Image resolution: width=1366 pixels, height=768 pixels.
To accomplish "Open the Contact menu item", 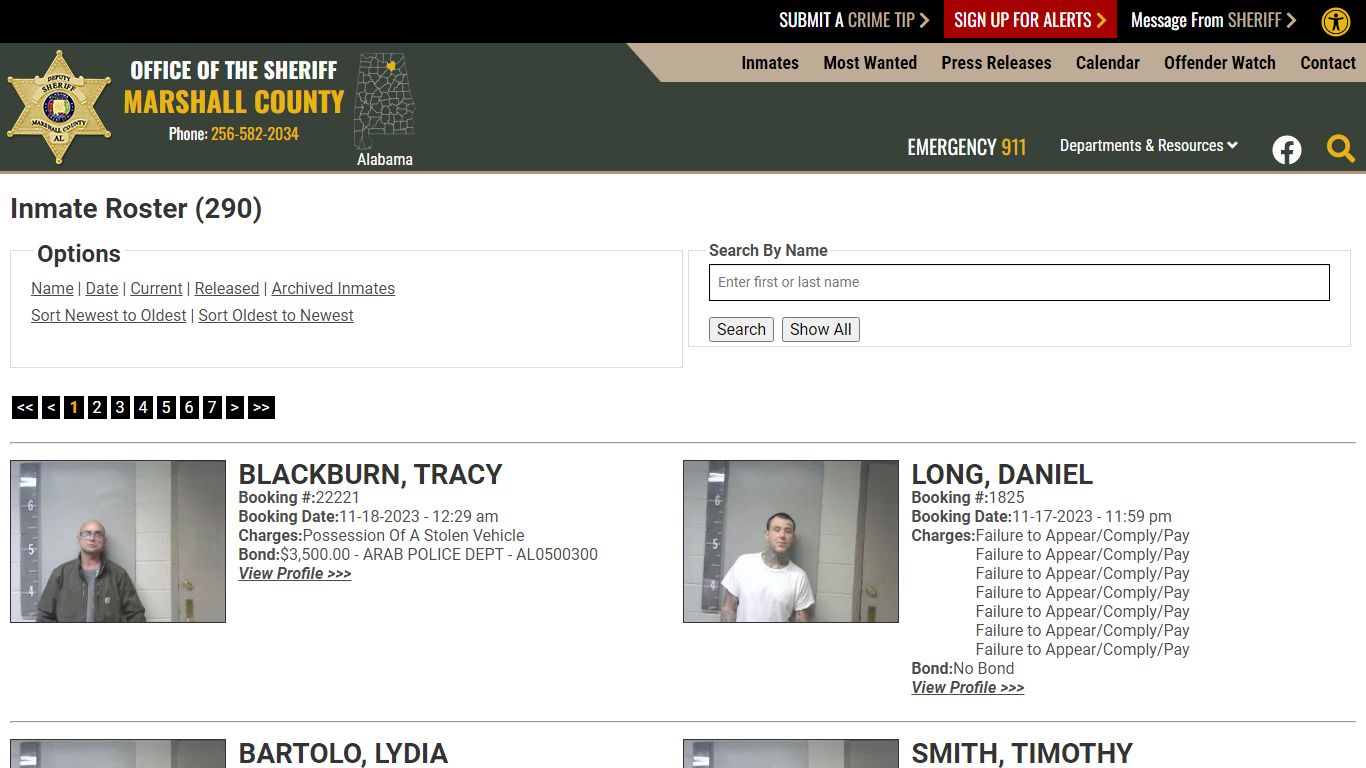I will (x=1328, y=62).
